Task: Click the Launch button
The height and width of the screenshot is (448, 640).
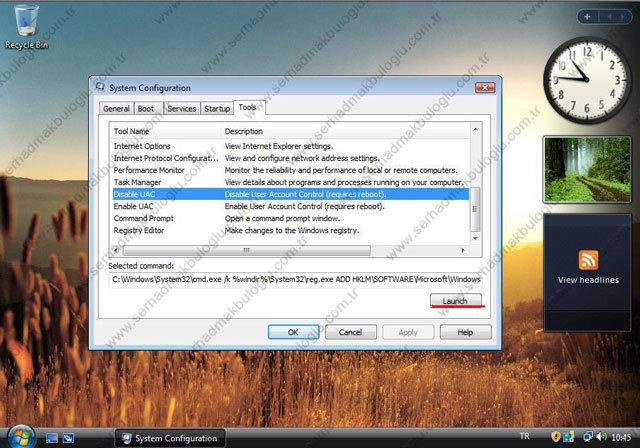Action: tap(456, 301)
